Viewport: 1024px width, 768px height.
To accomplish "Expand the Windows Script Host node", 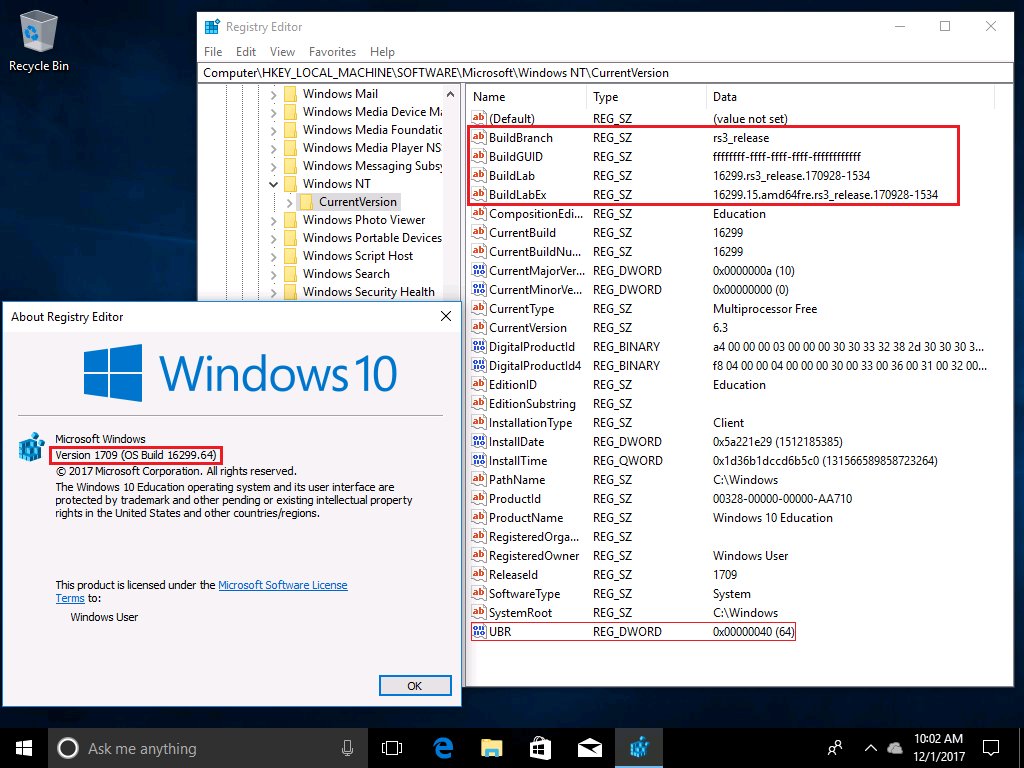I will pos(273,257).
